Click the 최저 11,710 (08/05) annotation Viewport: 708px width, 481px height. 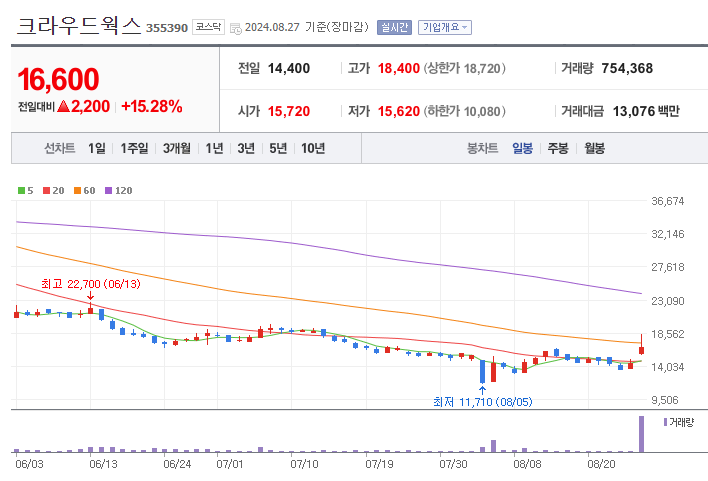pos(483,402)
